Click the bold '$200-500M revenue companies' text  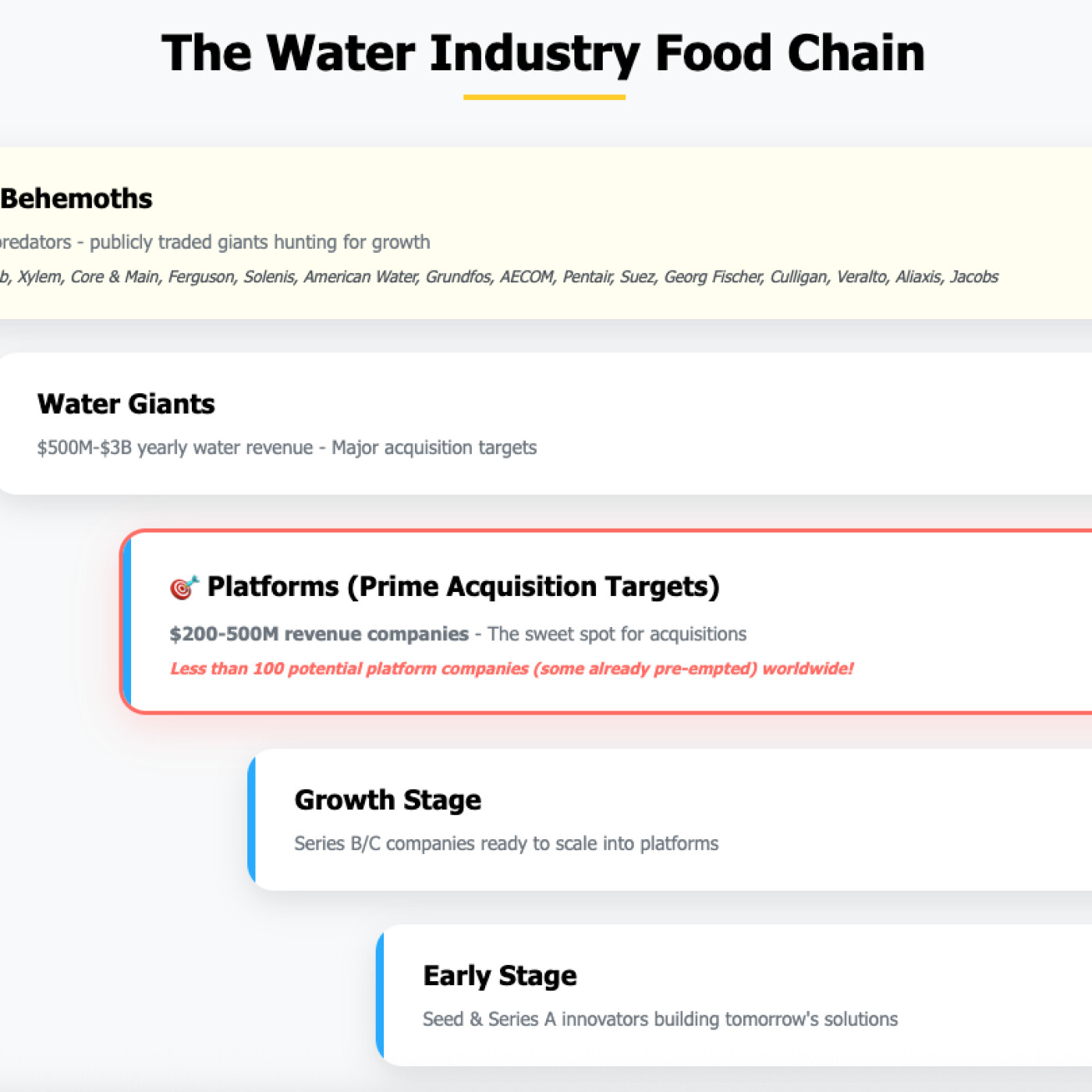click(319, 634)
